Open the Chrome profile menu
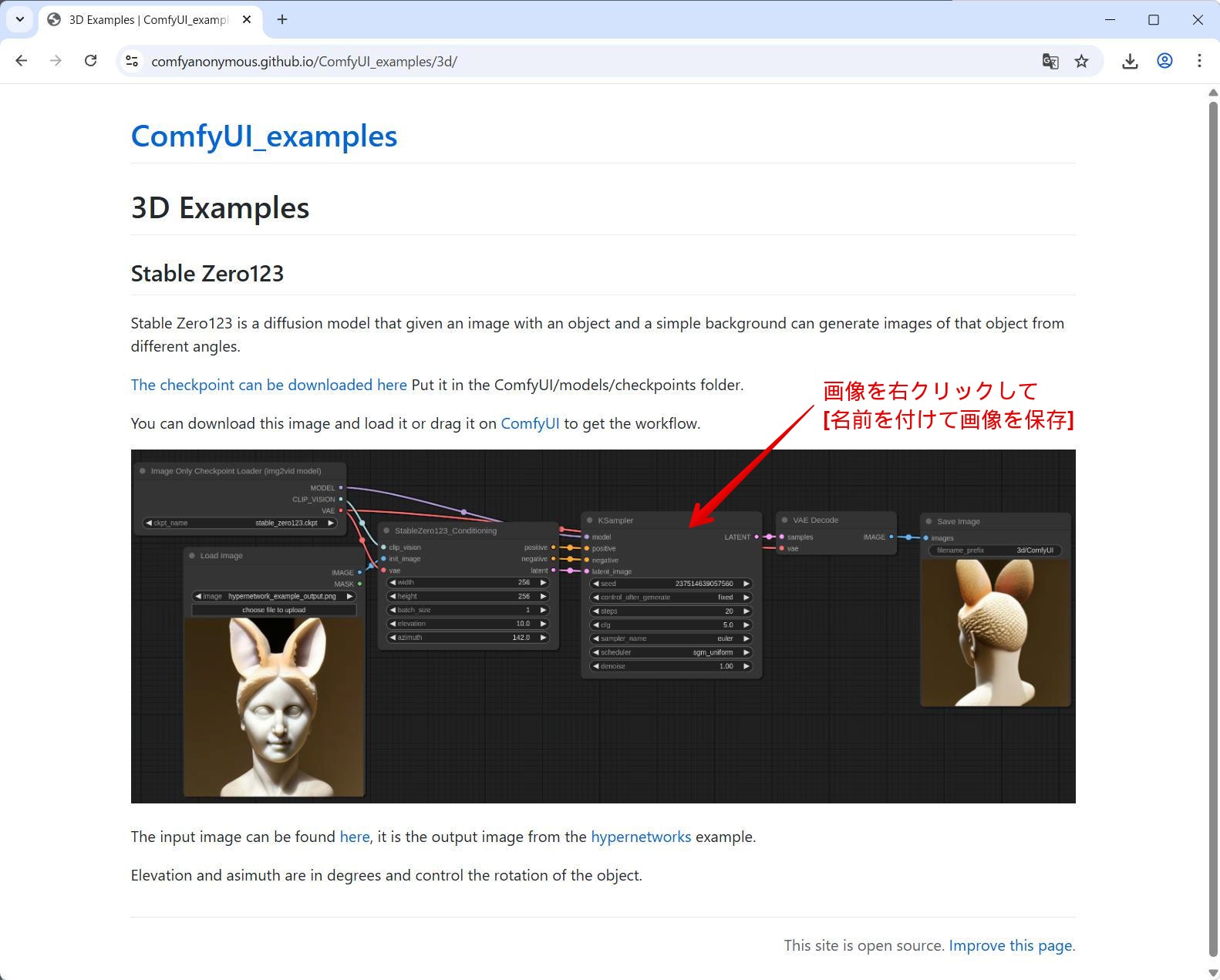 pyautogui.click(x=1164, y=61)
